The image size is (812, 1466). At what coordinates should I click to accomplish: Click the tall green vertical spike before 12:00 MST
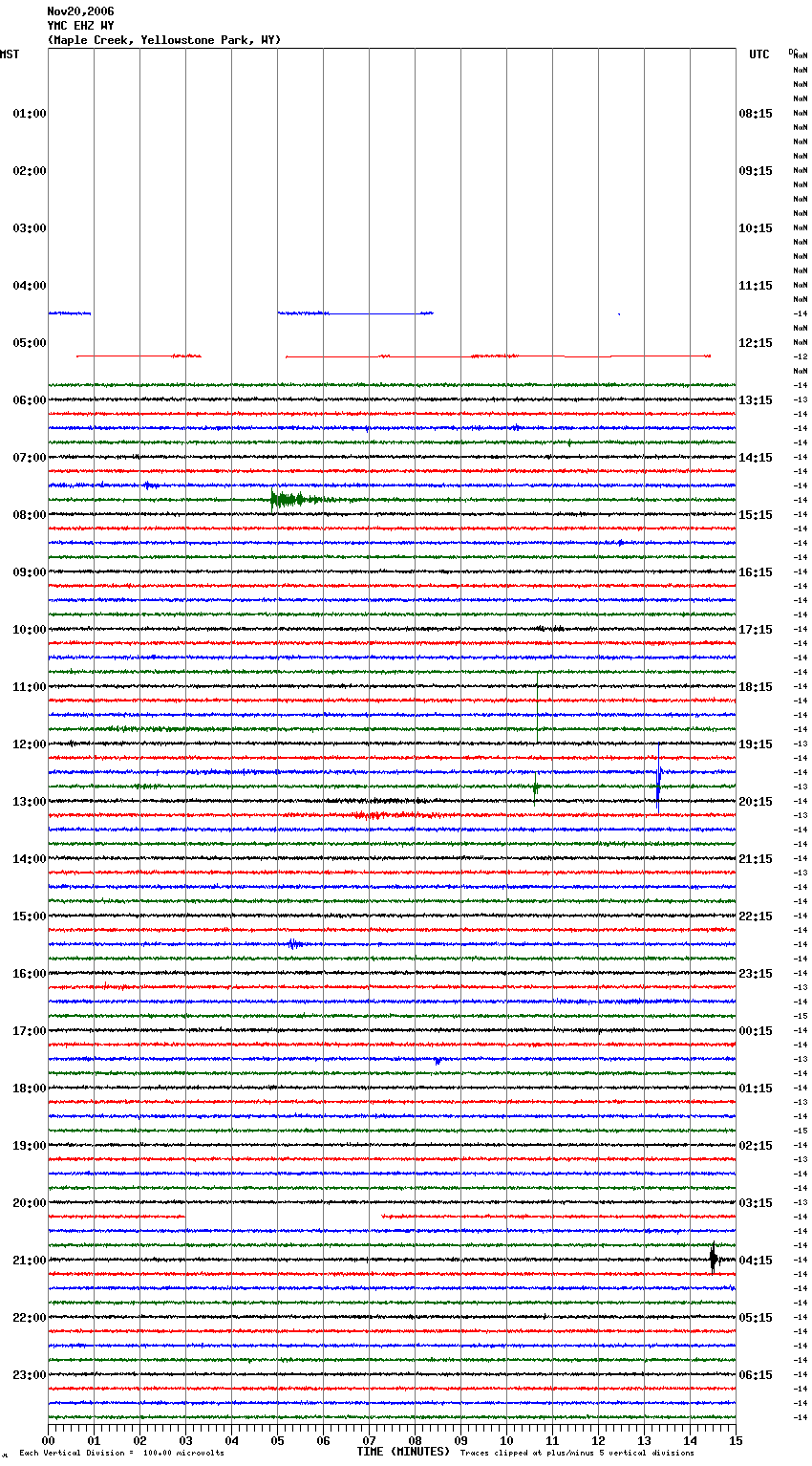click(x=537, y=707)
